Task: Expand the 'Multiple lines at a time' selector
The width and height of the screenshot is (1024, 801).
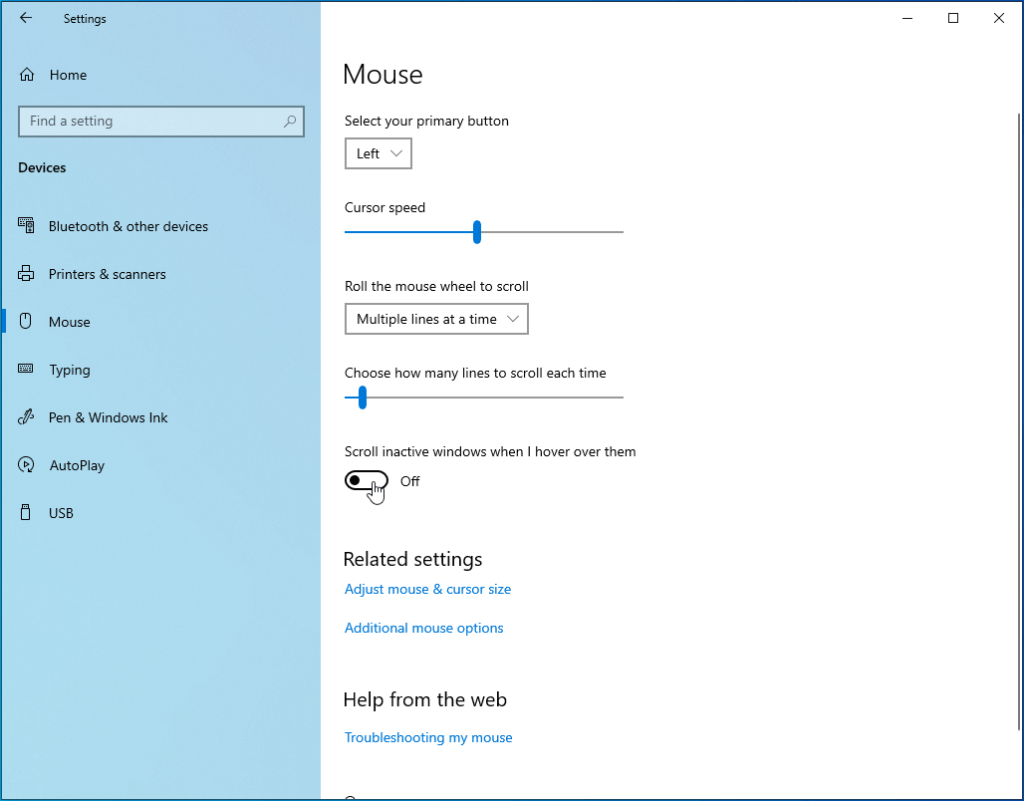Action: coord(436,318)
